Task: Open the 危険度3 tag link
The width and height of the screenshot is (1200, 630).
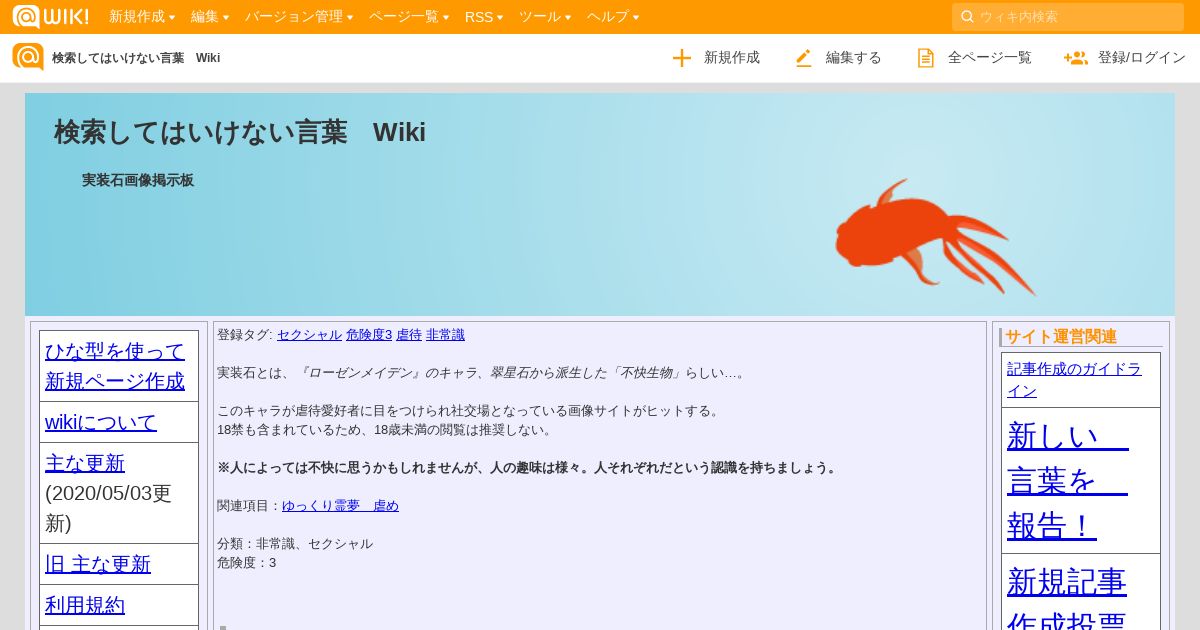Action: click(369, 335)
